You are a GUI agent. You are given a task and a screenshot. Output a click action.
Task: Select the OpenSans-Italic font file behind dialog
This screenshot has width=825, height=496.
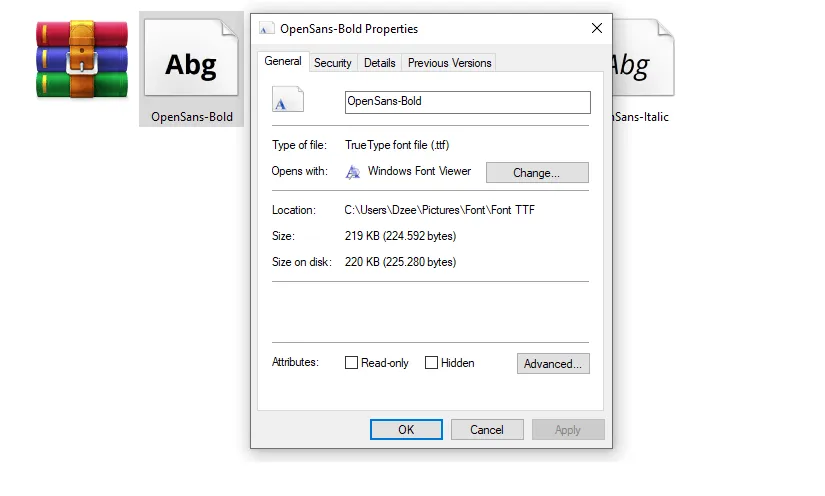[x=643, y=58]
